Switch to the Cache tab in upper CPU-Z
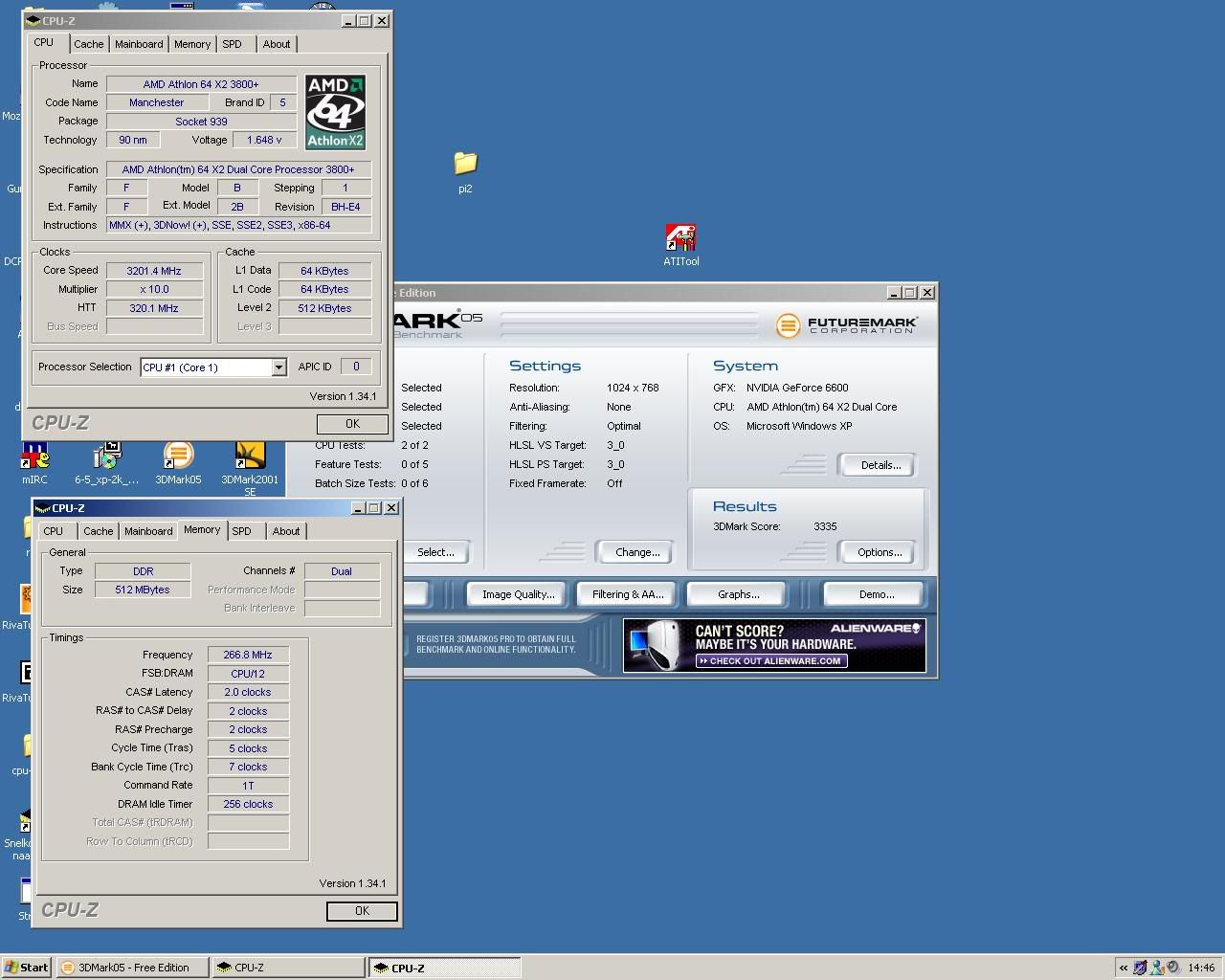The image size is (1225, 980). pyautogui.click(x=89, y=44)
